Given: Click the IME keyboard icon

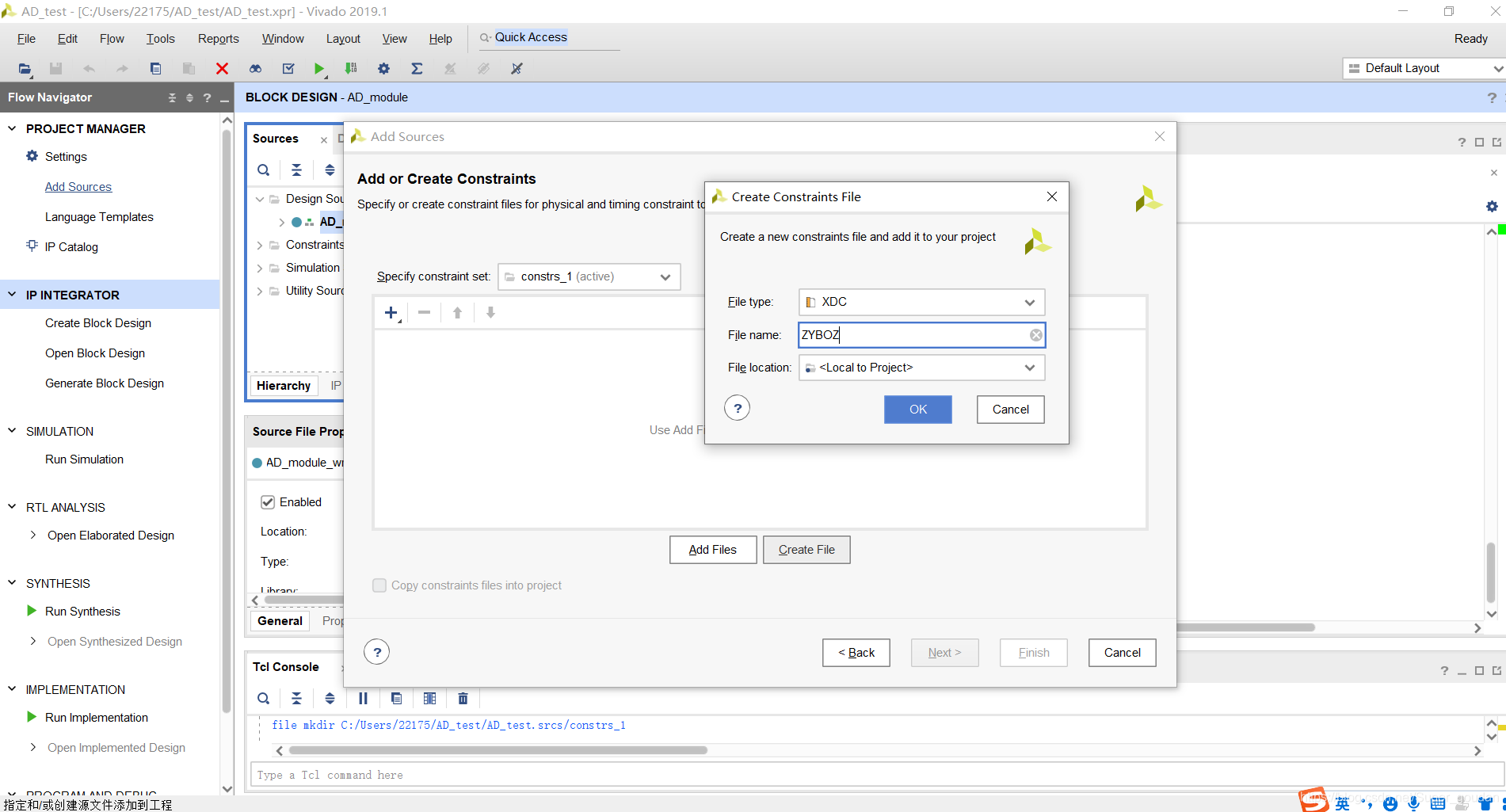Looking at the screenshot, I should 1438,803.
